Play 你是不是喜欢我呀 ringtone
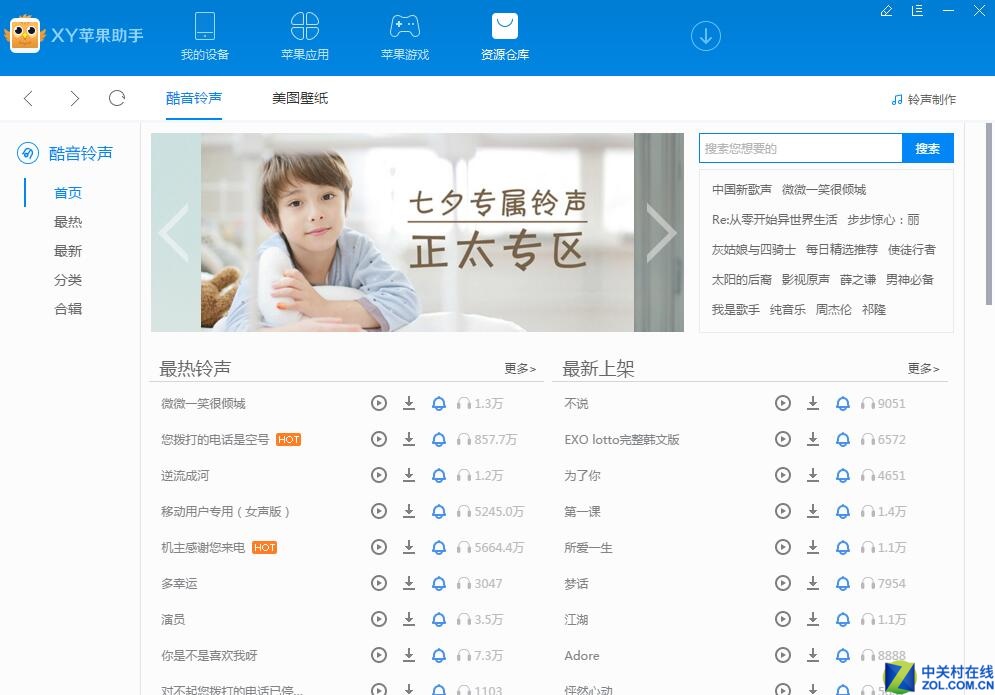This screenshot has height=695, width=995. click(379, 655)
